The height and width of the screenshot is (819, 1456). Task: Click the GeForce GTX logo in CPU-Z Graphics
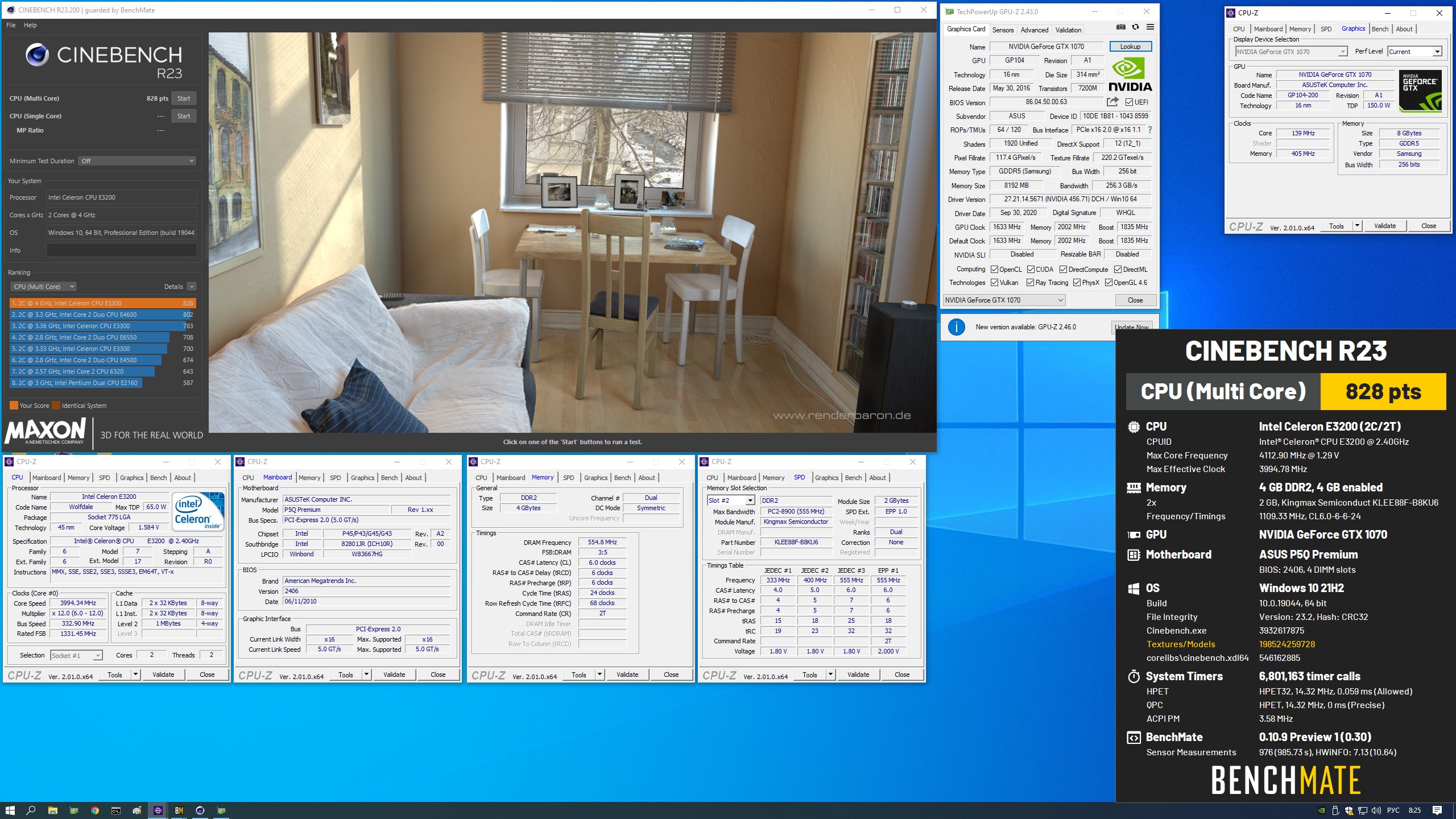(1420, 90)
